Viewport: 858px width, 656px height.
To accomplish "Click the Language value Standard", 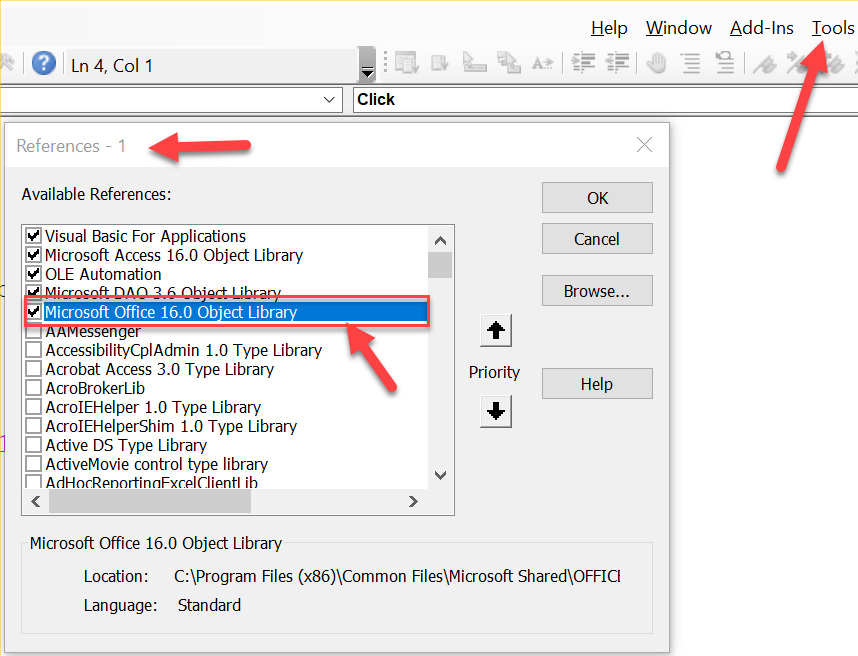I will coord(209,605).
